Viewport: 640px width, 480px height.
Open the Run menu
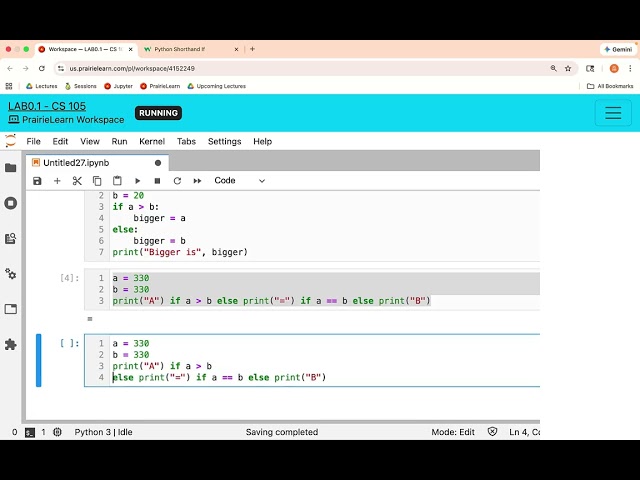119,141
